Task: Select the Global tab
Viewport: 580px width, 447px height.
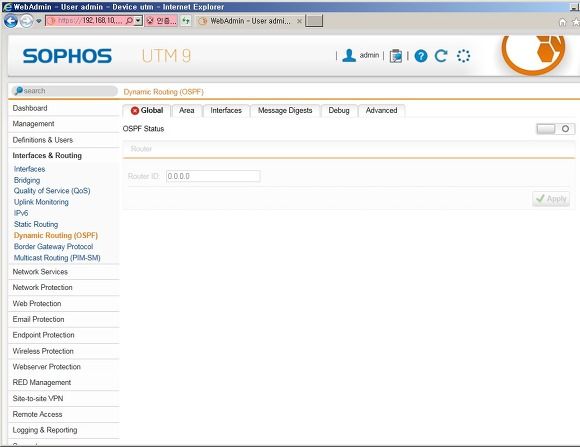Action: click(147, 110)
